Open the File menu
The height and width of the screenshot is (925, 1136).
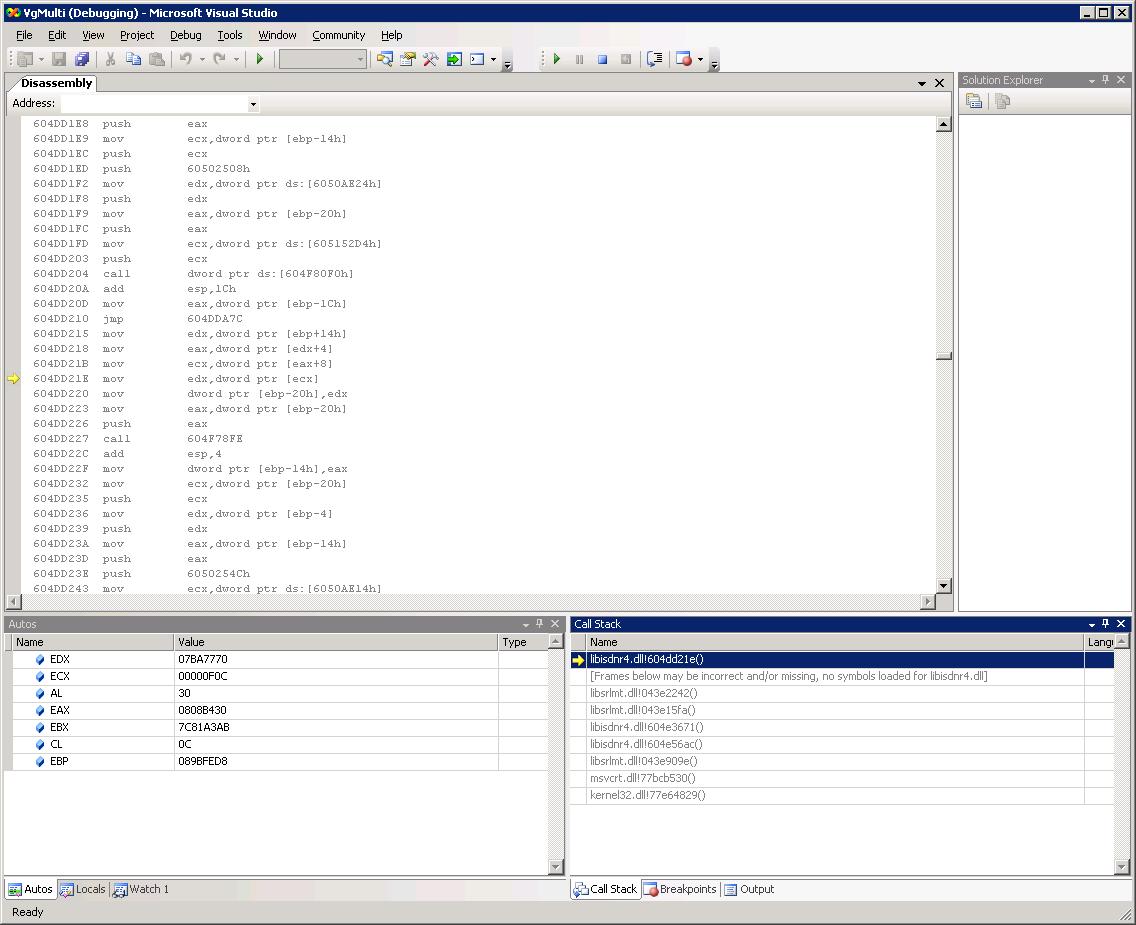pos(24,35)
